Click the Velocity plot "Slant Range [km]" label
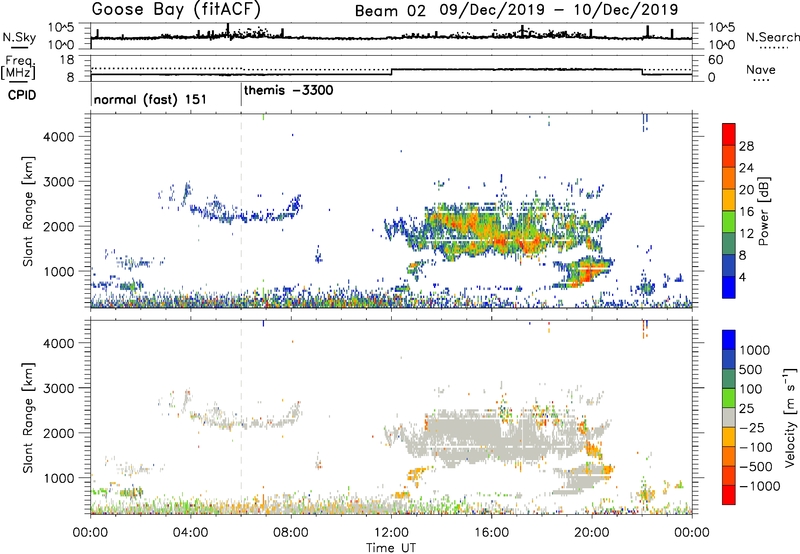 click(27, 418)
